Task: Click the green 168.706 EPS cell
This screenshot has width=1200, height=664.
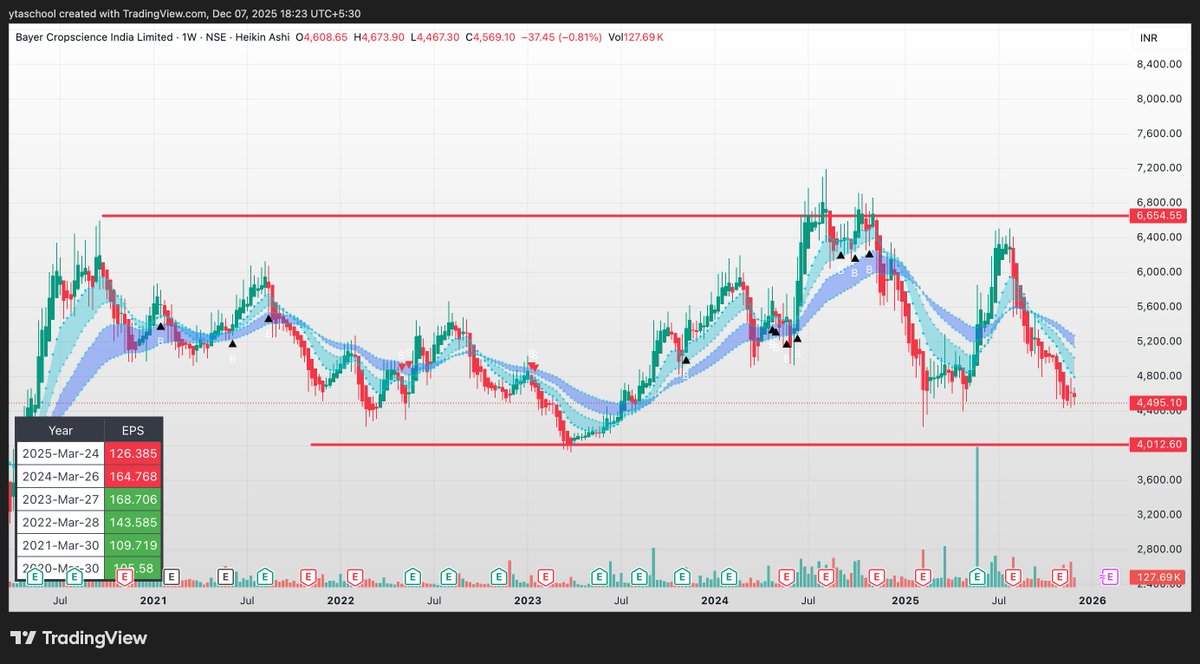Action: [x=133, y=498]
